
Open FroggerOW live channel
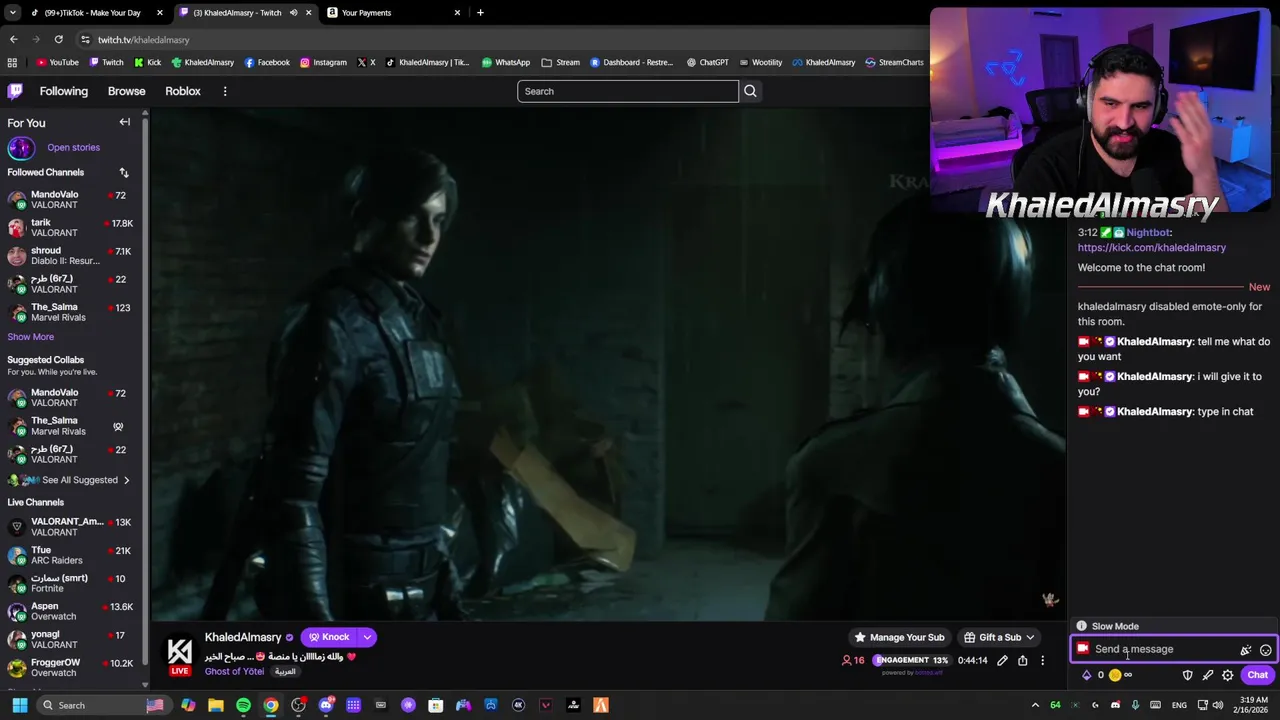pyautogui.click(x=70, y=667)
